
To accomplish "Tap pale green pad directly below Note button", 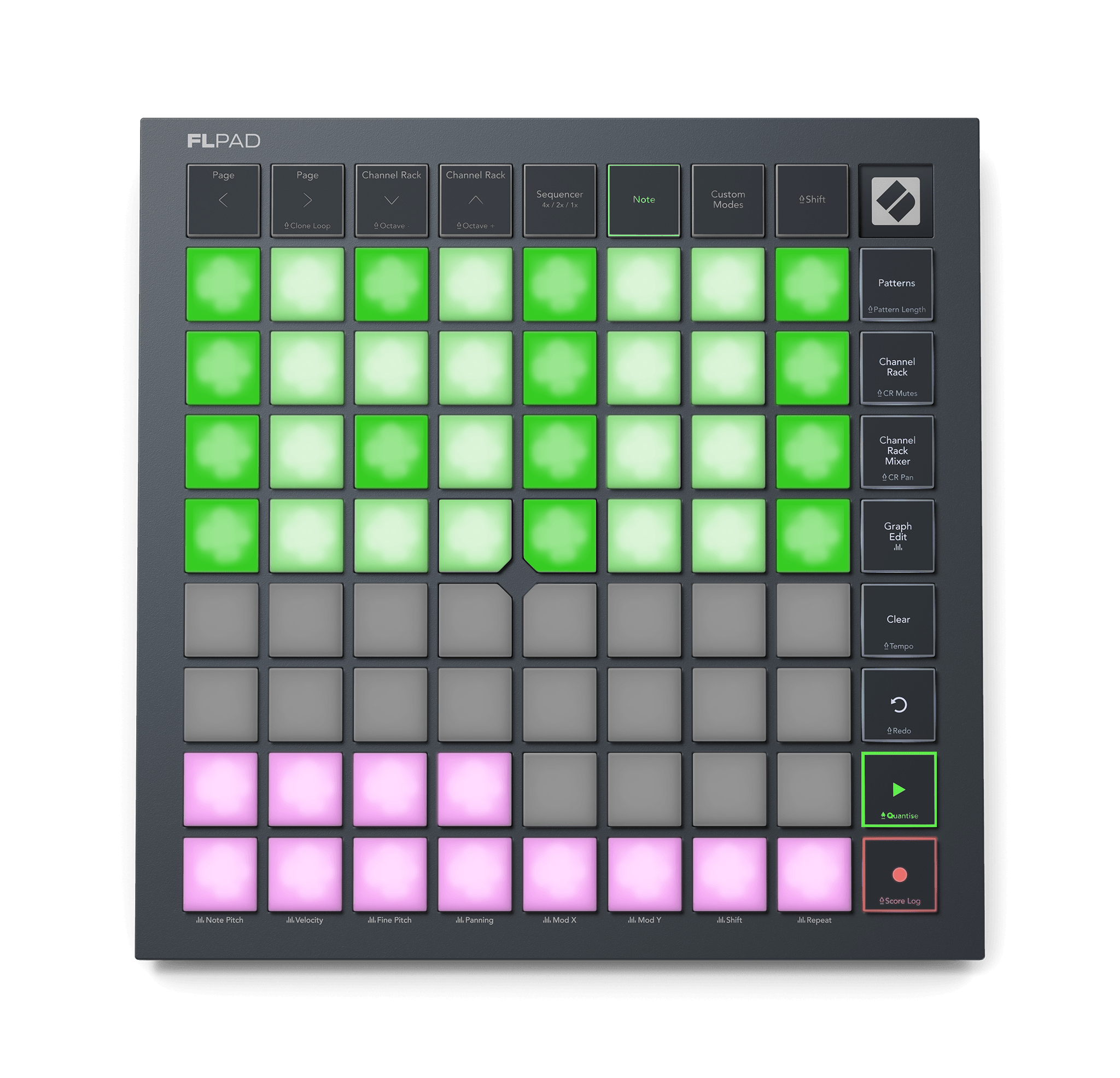I will [644, 284].
